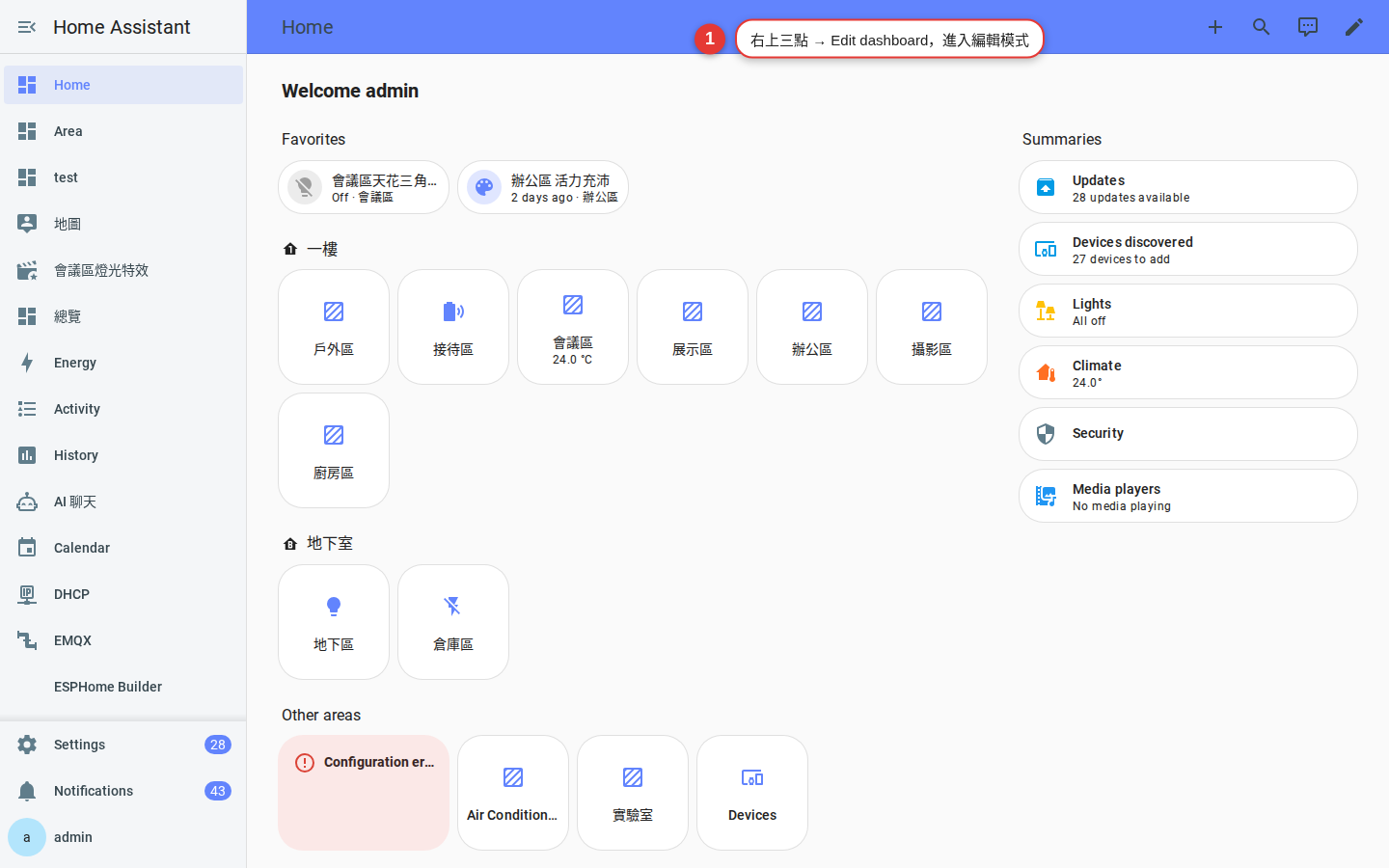Open ESPHome Builder in sidebar
1389x868 pixels.
click(123, 687)
